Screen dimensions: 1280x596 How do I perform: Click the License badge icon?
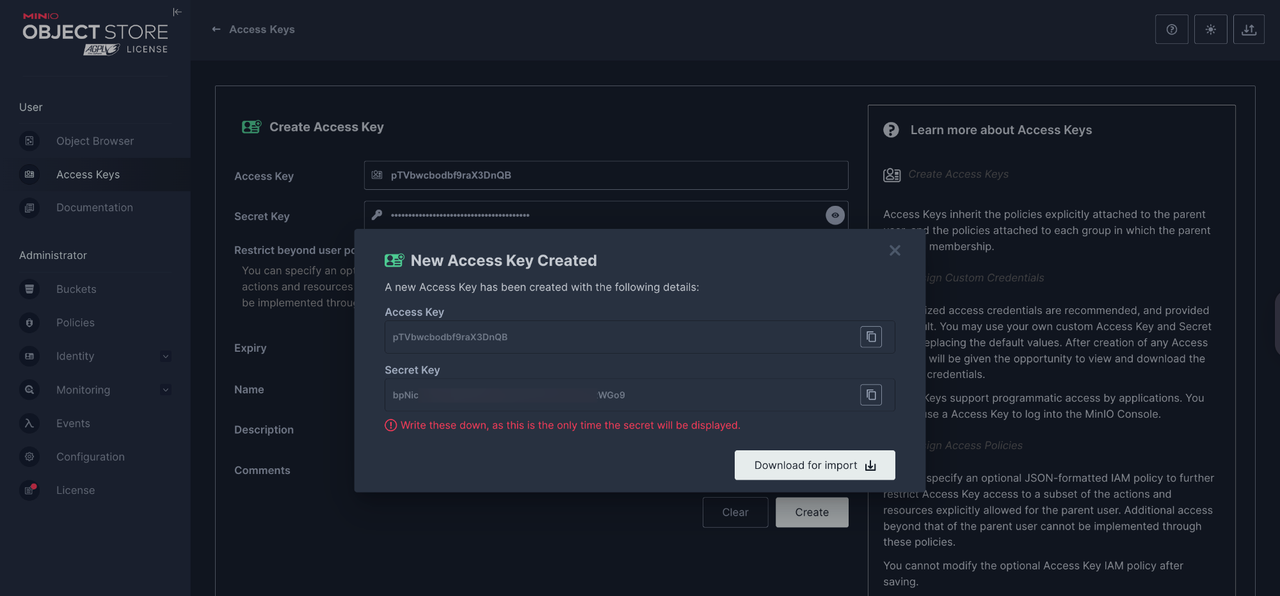click(x=30, y=490)
